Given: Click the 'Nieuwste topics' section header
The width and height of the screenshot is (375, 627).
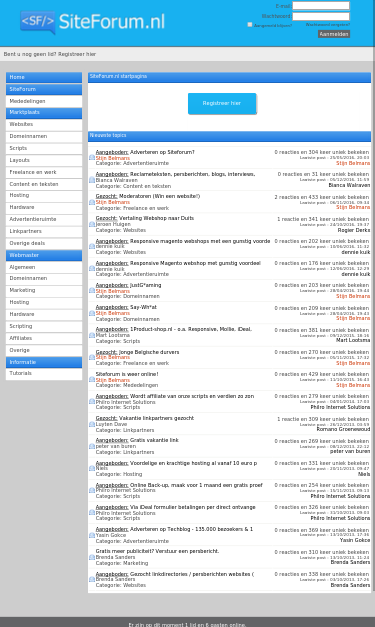Looking at the screenshot, I should 229,136.
